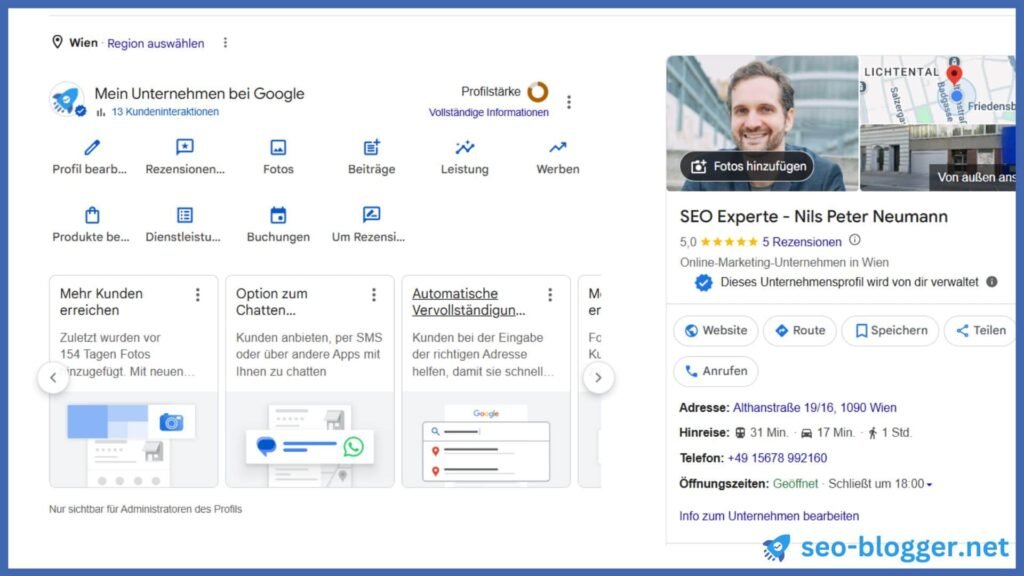Show next suggestion cards with right arrow
The height and width of the screenshot is (576, 1024).
click(598, 377)
